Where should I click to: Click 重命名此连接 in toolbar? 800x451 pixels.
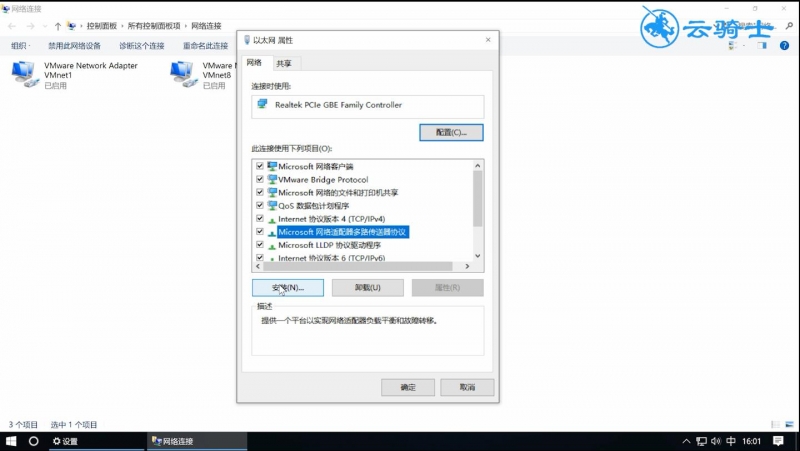click(x=206, y=45)
